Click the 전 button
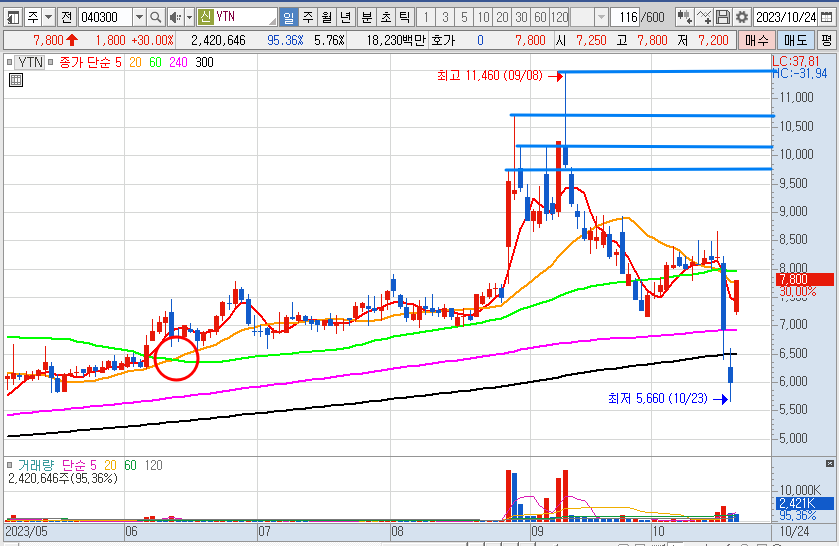This screenshot has height=546, width=839. pos(66,18)
